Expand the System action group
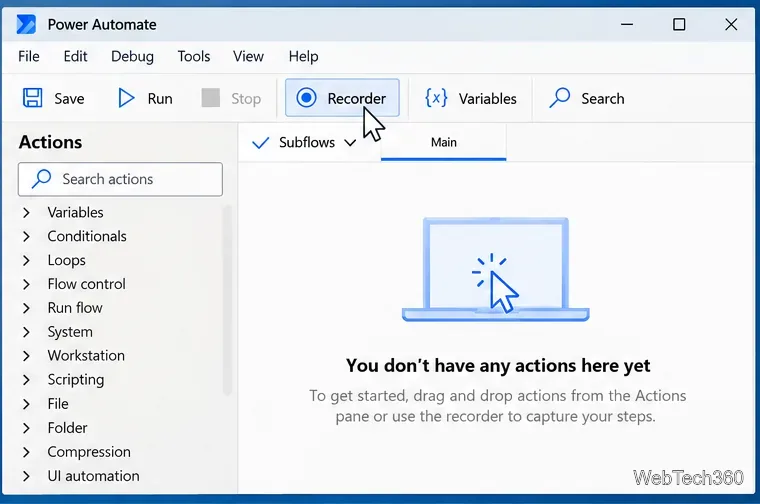 click(27, 332)
